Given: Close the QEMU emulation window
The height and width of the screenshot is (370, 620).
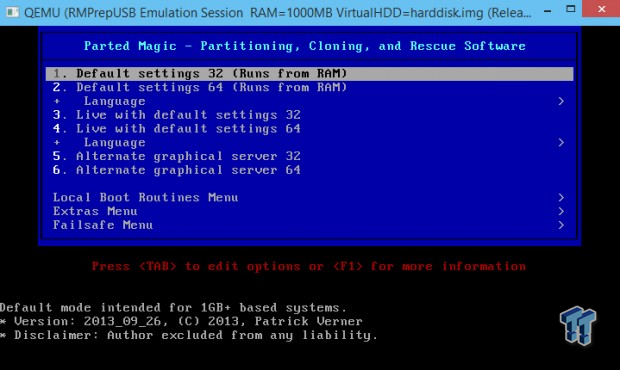Looking at the screenshot, I should [601, 9].
